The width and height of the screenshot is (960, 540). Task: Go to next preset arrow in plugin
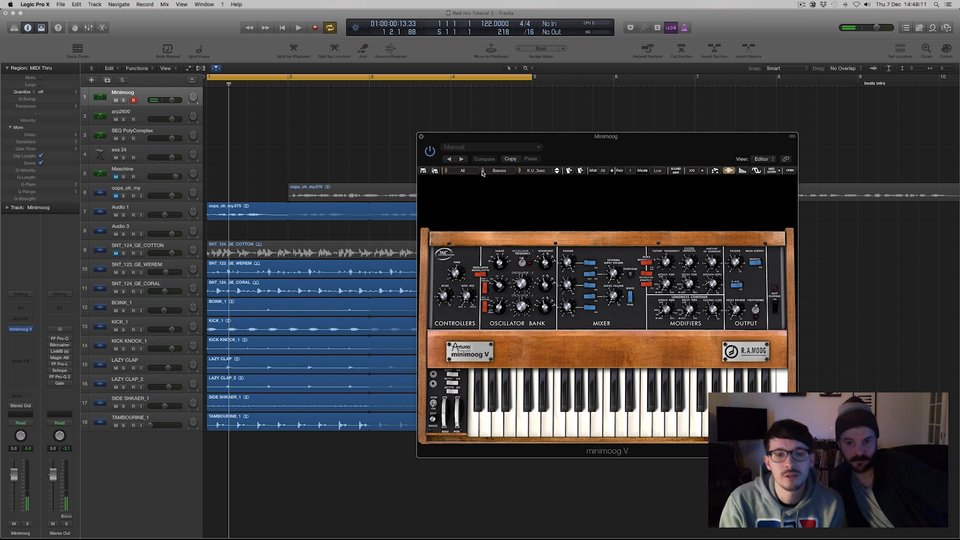tap(462, 159)
